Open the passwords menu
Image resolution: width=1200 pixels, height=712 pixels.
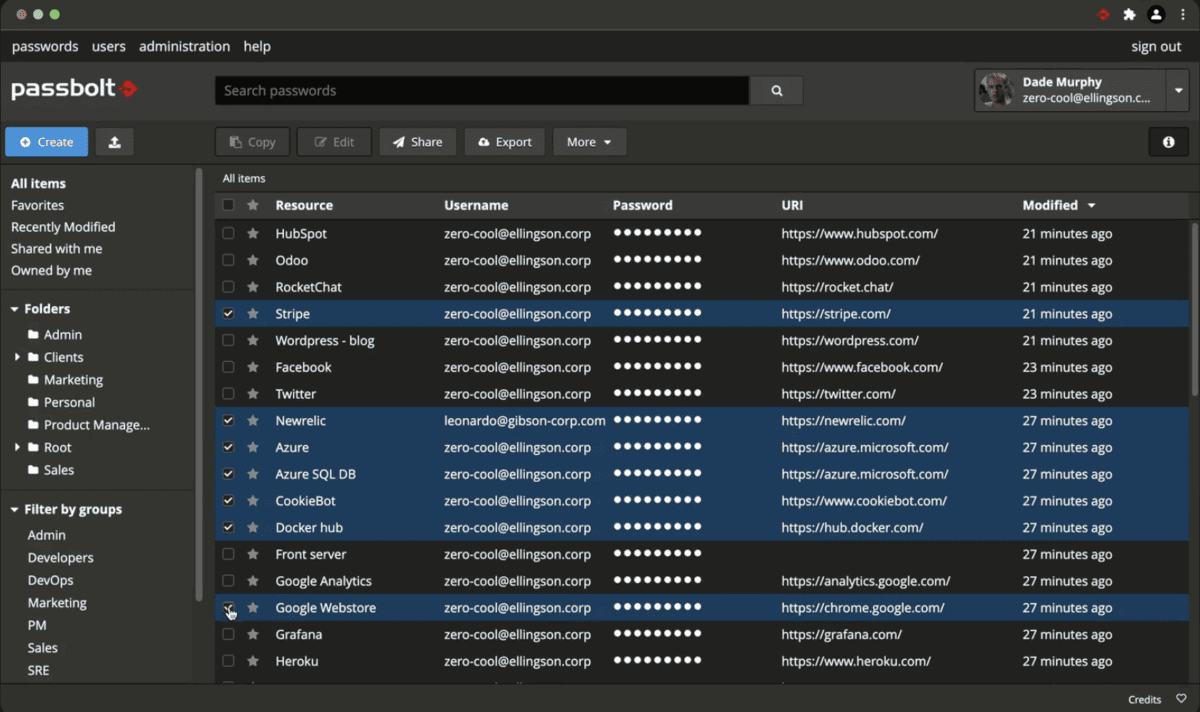point(45,46)
